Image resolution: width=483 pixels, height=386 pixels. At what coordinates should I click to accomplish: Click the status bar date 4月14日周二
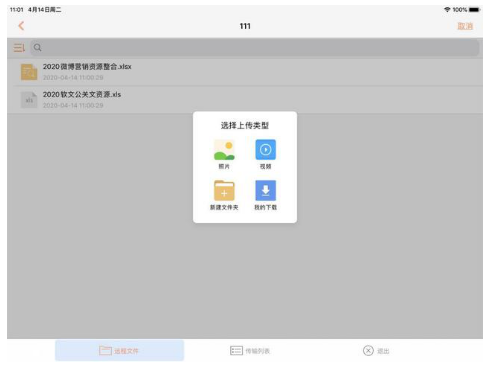click(45, 10)
